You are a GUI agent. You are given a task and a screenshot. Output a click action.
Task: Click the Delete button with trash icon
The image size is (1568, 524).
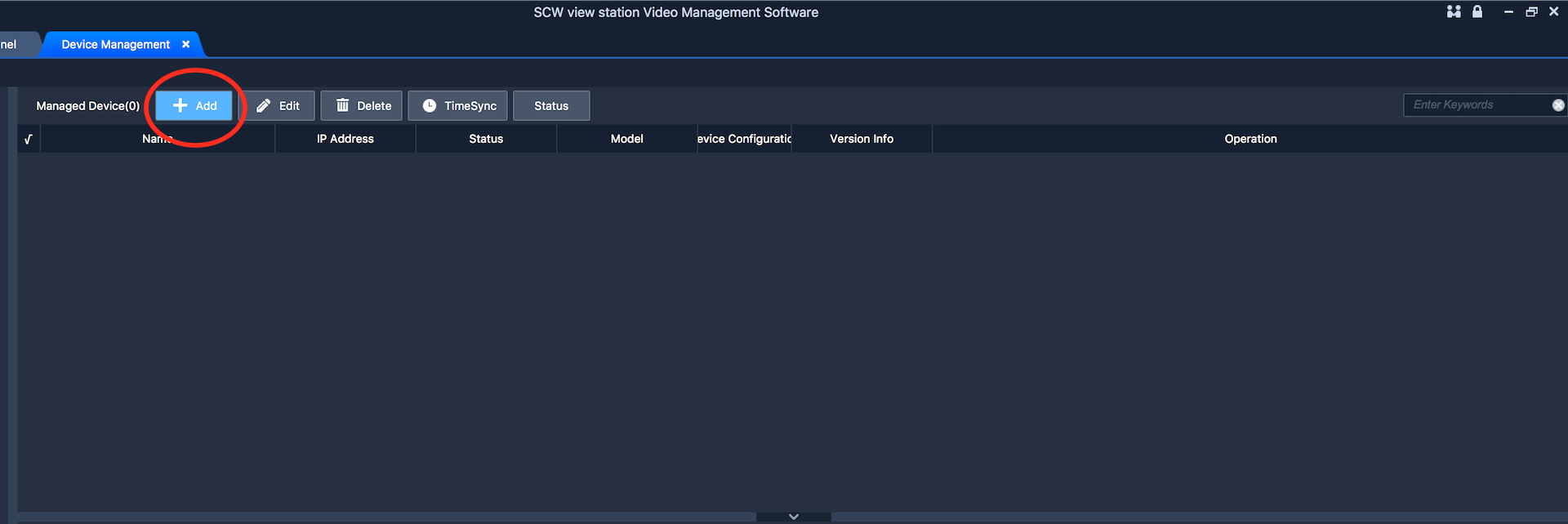pyautogui.click(x=362, y=105)
